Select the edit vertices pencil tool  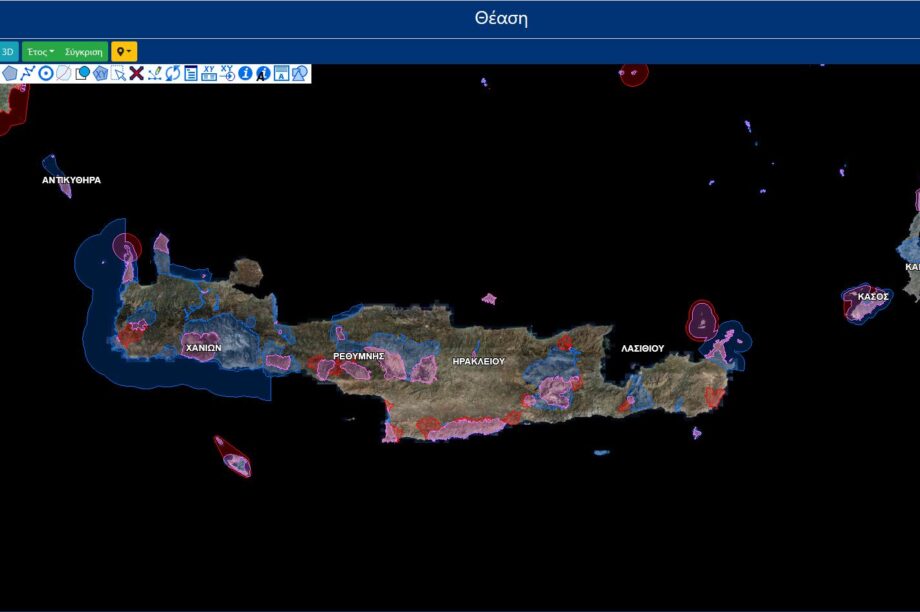pos(155,73)
